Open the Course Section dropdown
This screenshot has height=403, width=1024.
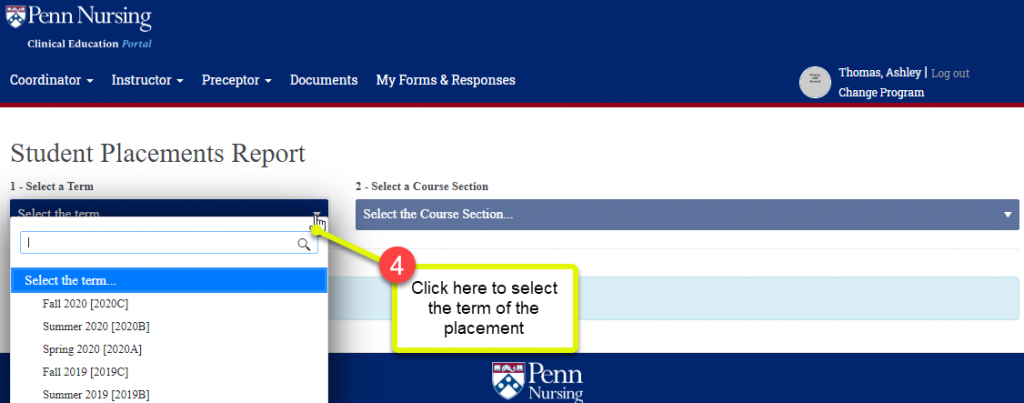point(686,214)
